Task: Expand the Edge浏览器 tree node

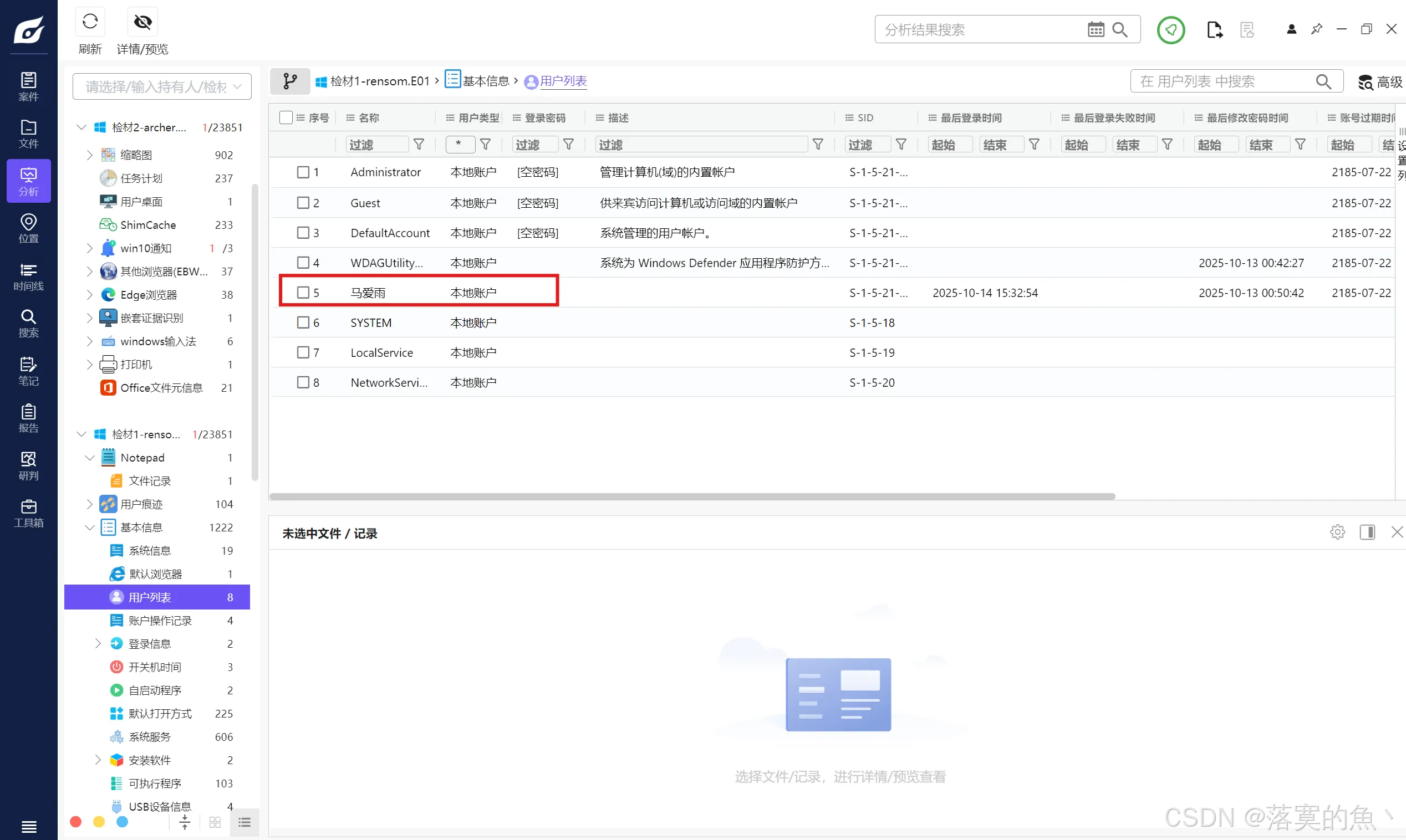Action: (x=89, y=295)
